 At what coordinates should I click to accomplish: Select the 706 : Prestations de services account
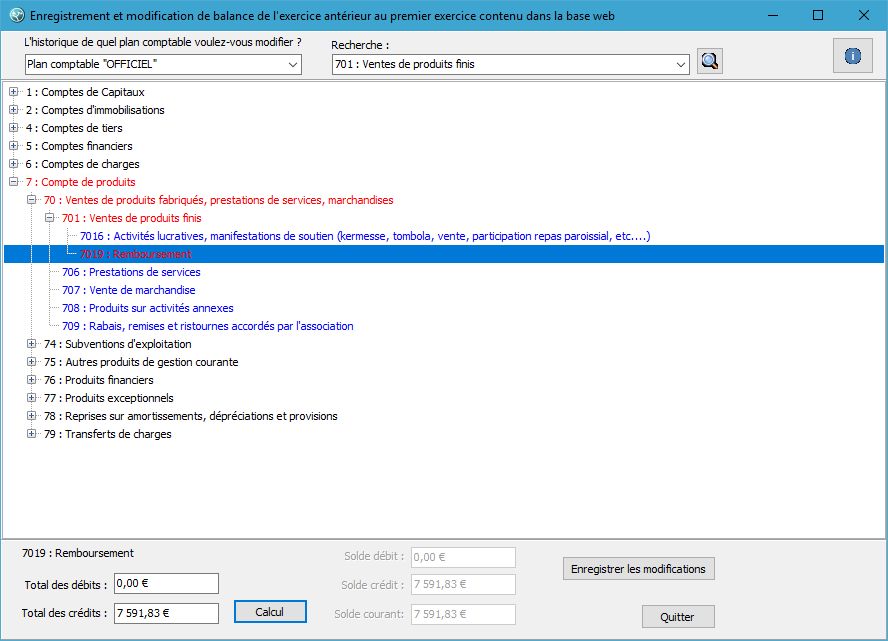(131, 272)
